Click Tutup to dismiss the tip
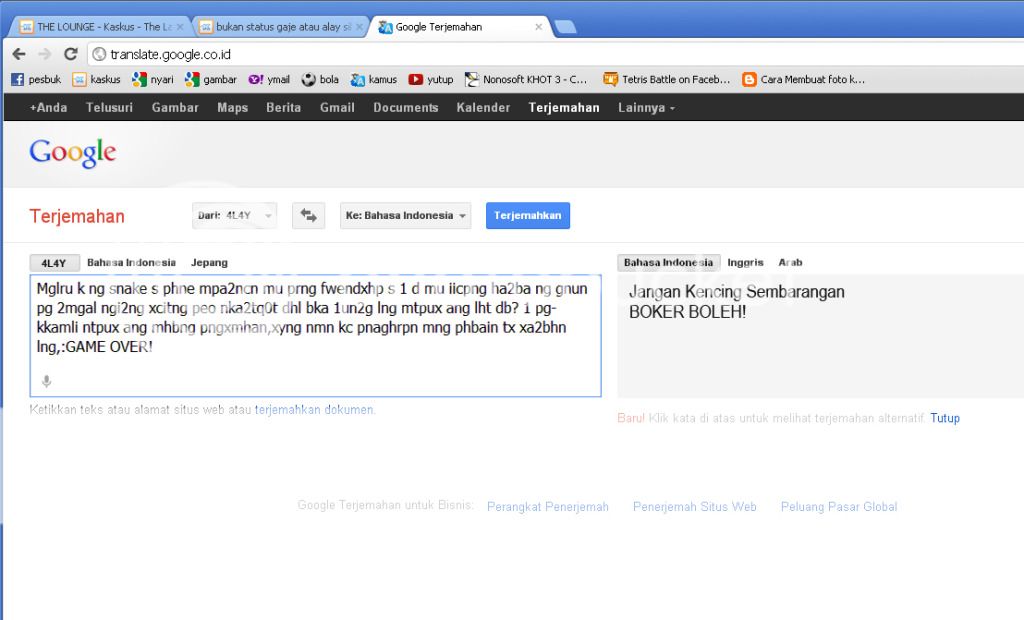 pyautogui.click(x=945, y=418)
